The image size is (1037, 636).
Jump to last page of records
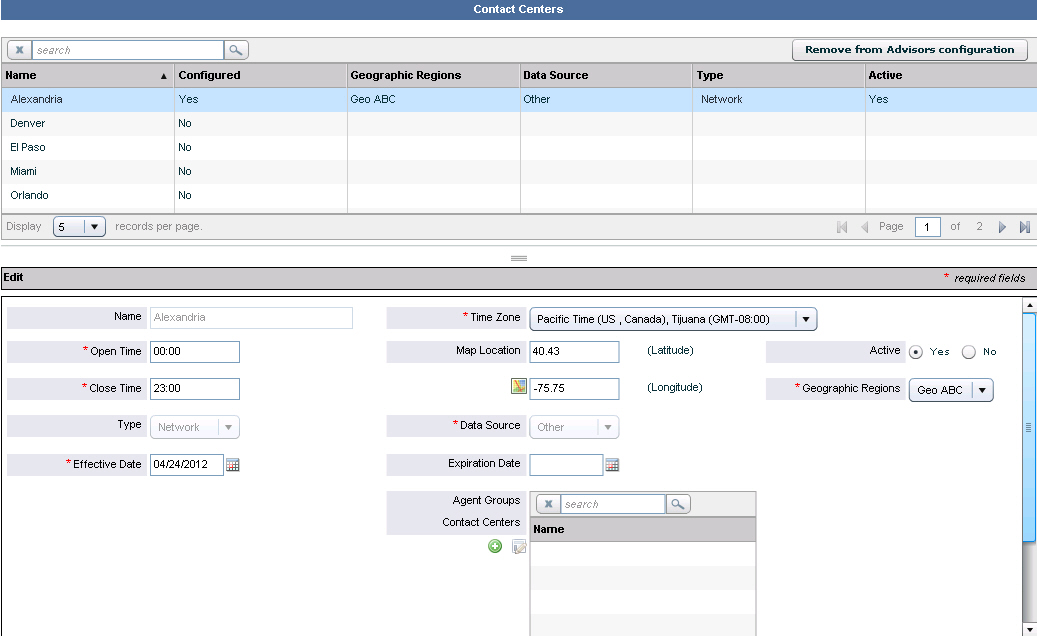pyautogui.click(x=1024, y=227)
